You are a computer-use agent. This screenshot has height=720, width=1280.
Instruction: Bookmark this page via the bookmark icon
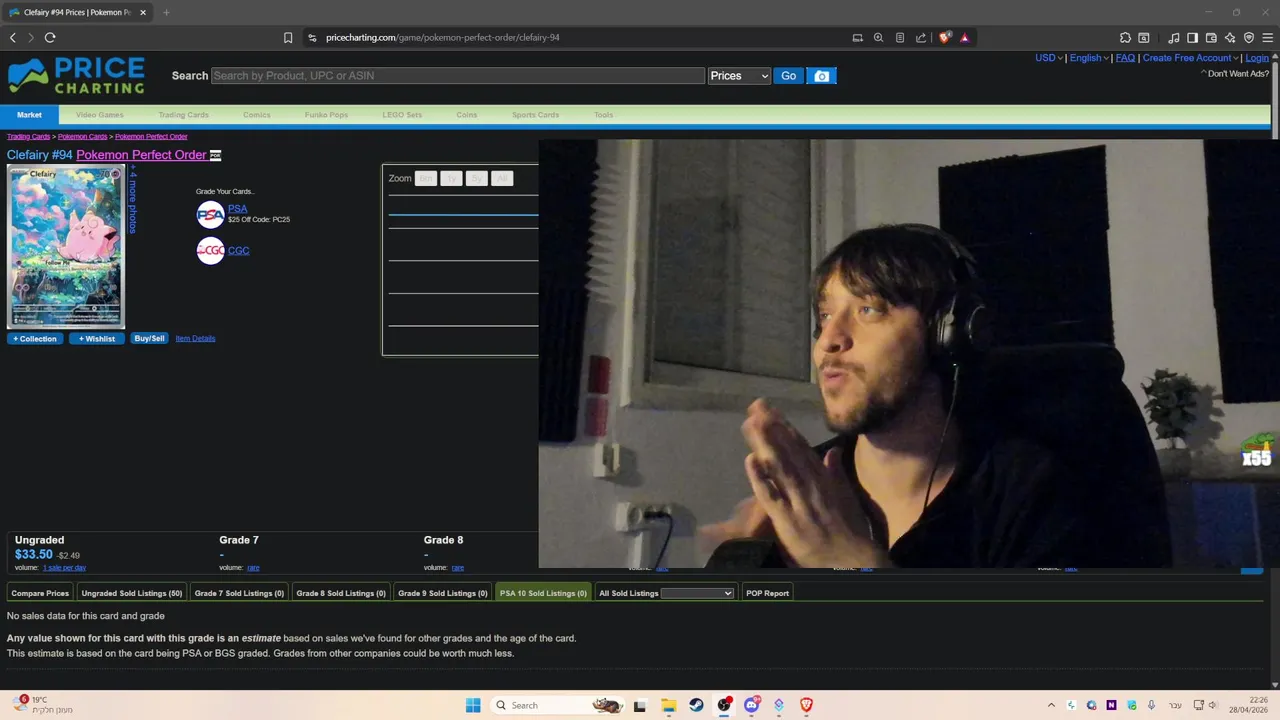[x=288, y=38]
